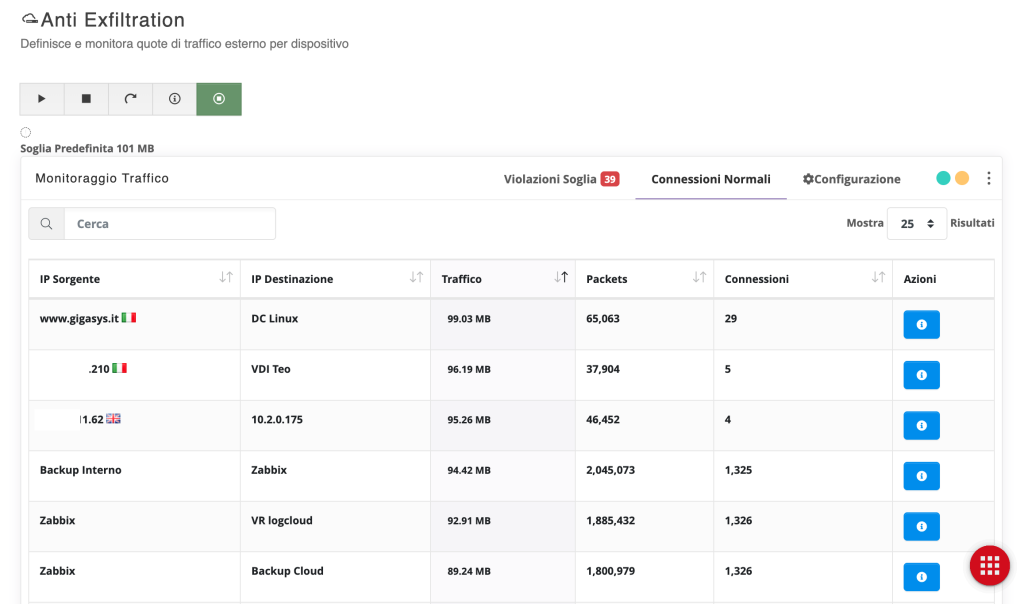
Task: Toggle the teal status dot
Action: click(943, 179)
